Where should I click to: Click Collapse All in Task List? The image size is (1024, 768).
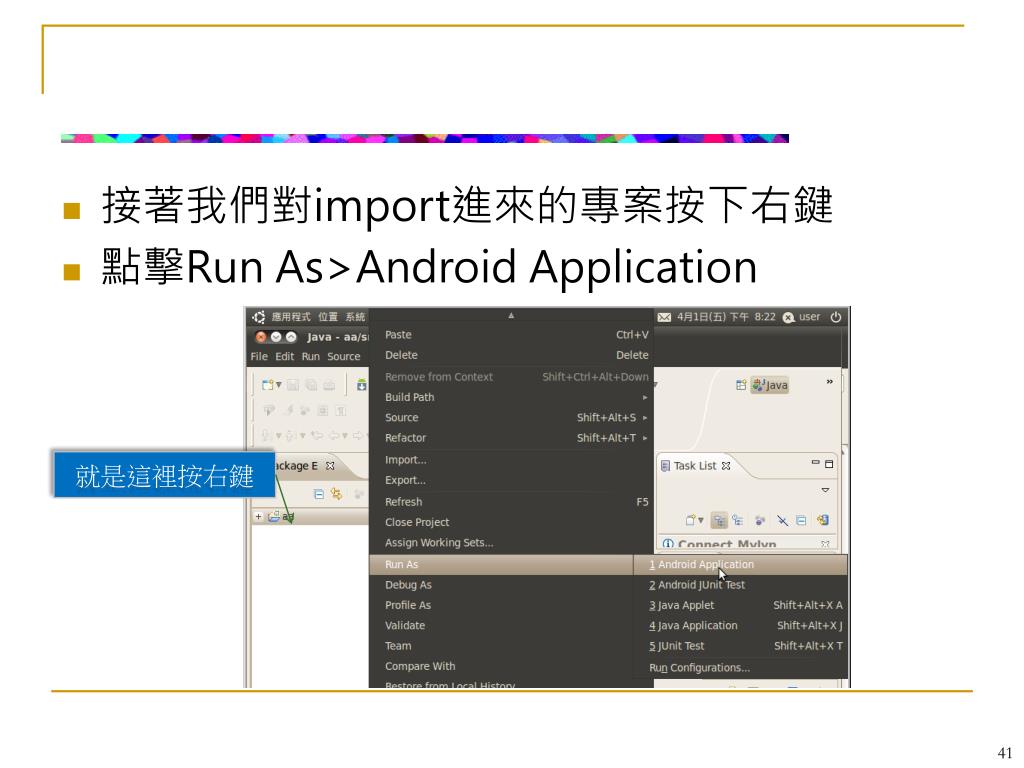(801, 520)
